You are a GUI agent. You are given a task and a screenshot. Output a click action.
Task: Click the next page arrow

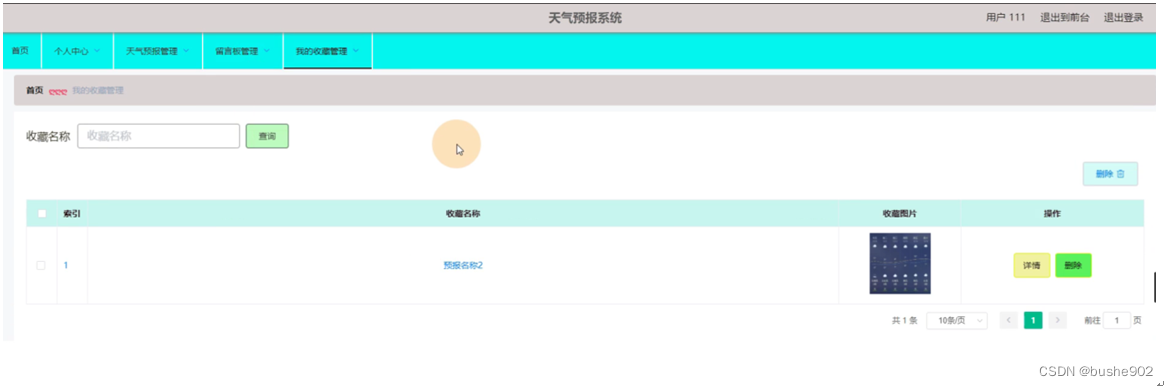tap(1058, 320)
